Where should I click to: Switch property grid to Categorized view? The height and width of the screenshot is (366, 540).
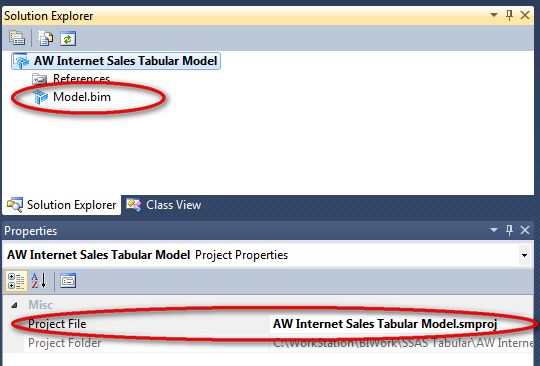[x=16, y=281]
